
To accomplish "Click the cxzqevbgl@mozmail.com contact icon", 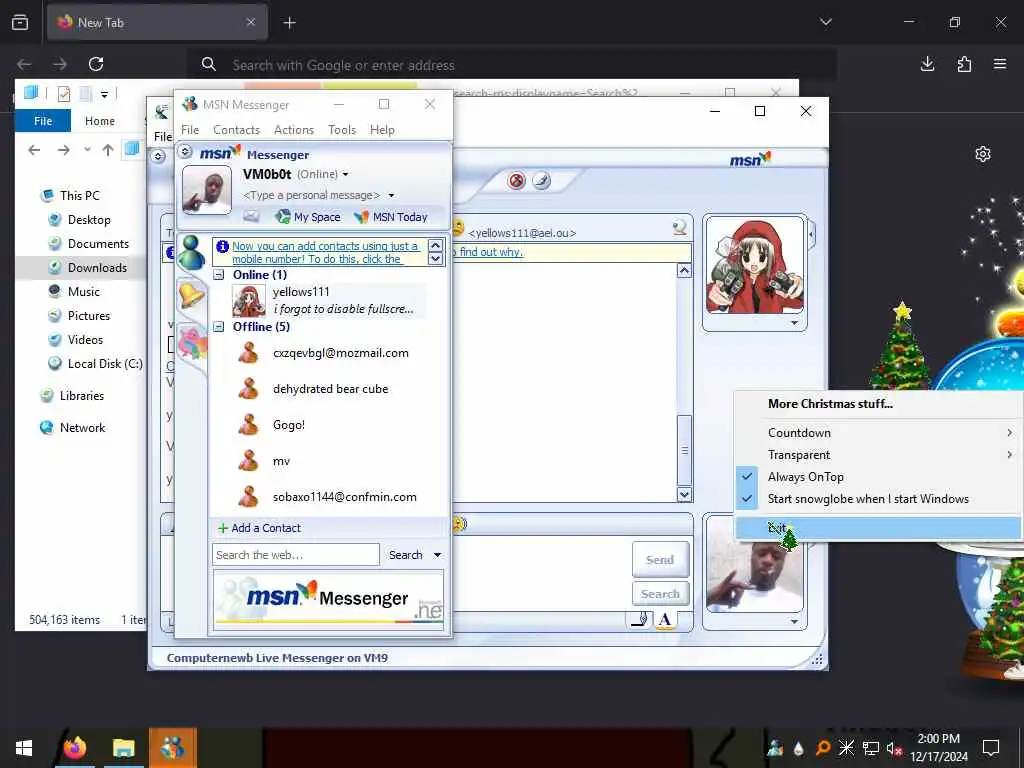I will 248,353.
